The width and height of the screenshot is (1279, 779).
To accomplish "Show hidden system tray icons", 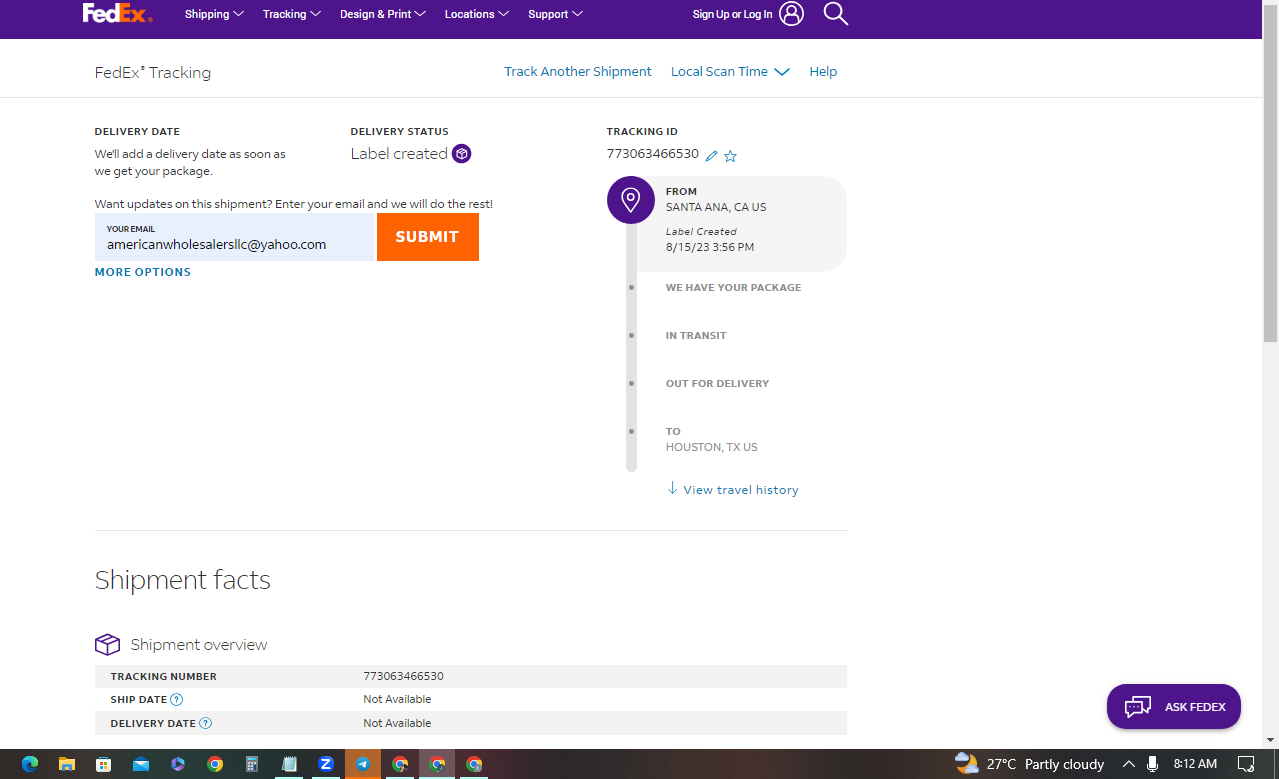I will tap(1128, 764).
